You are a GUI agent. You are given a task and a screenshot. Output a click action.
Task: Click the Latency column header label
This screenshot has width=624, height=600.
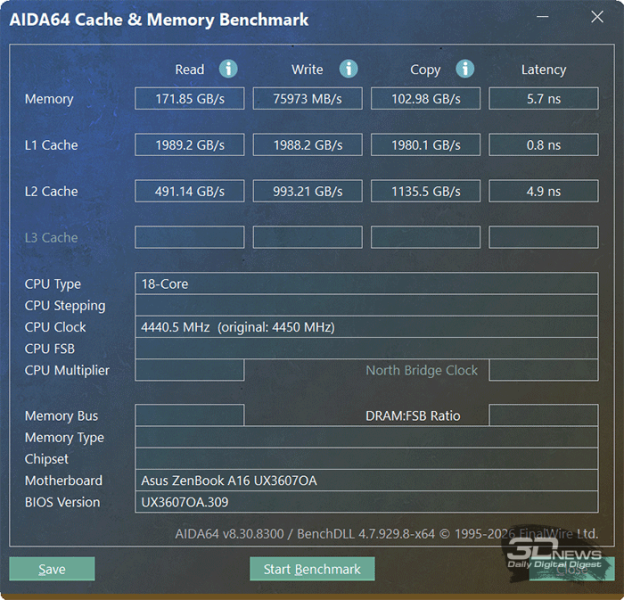pos(544,70)
